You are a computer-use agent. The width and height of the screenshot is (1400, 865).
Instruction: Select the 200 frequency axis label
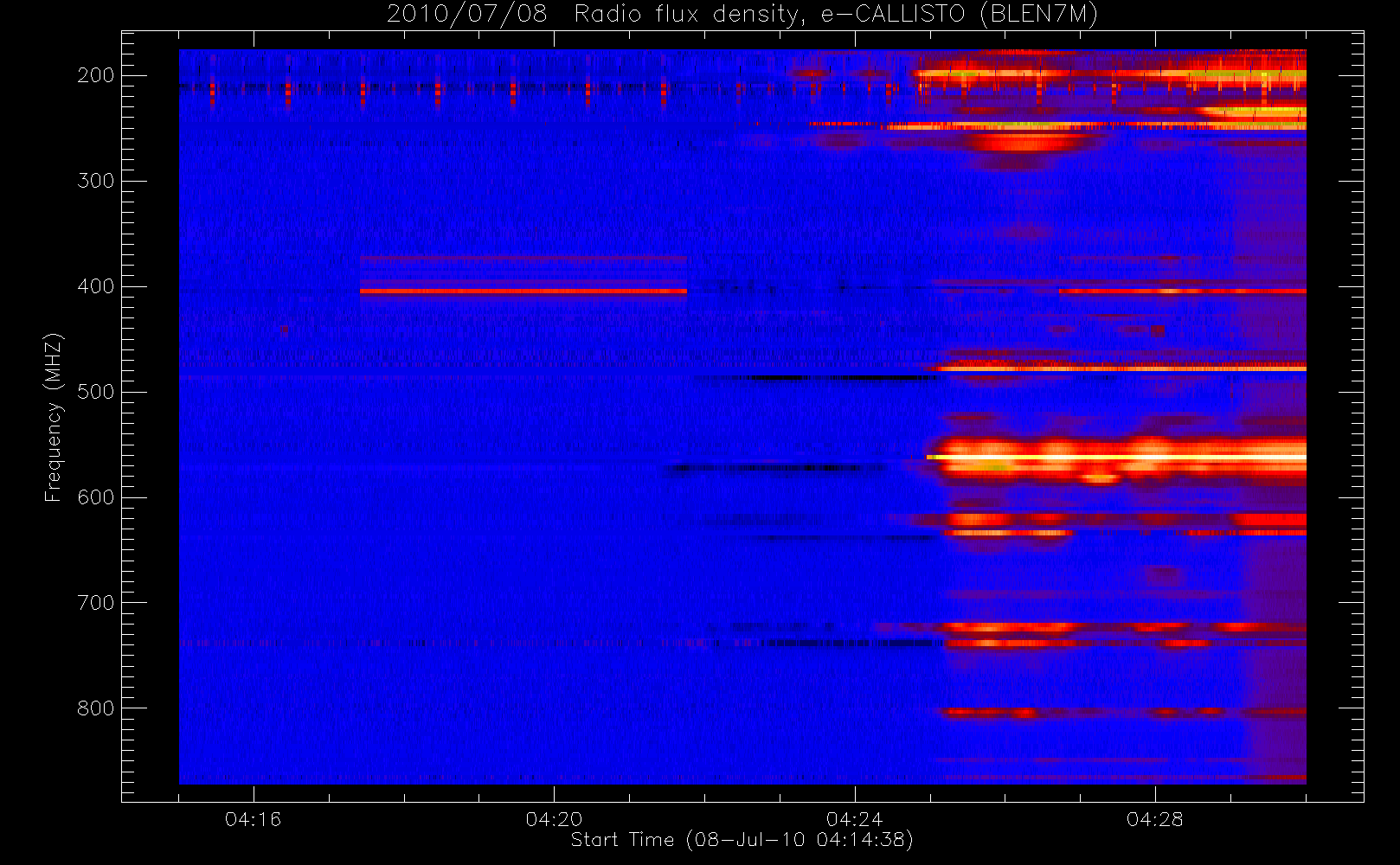pos(95,75)
